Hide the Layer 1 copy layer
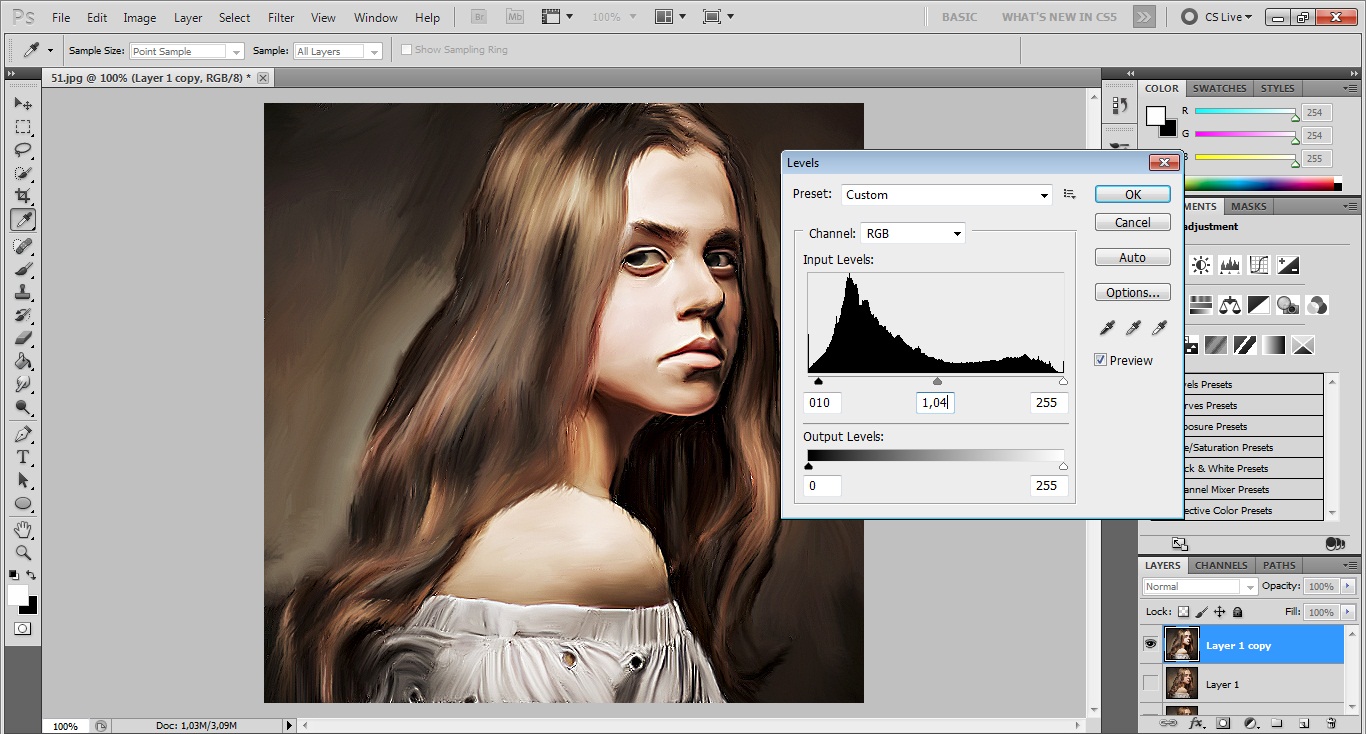 coord(1150,645)
